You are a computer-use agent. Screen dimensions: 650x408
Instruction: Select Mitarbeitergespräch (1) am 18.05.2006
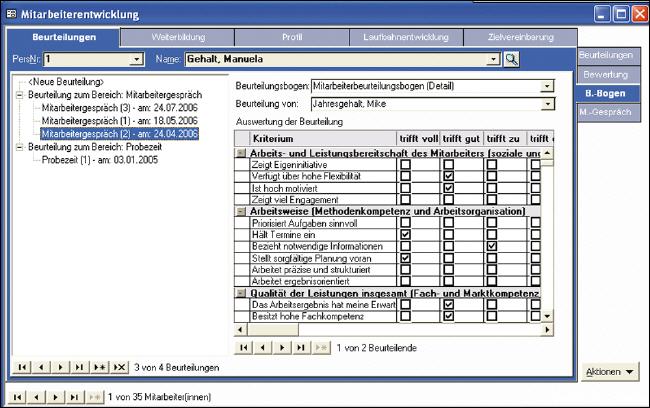(120, 121)
